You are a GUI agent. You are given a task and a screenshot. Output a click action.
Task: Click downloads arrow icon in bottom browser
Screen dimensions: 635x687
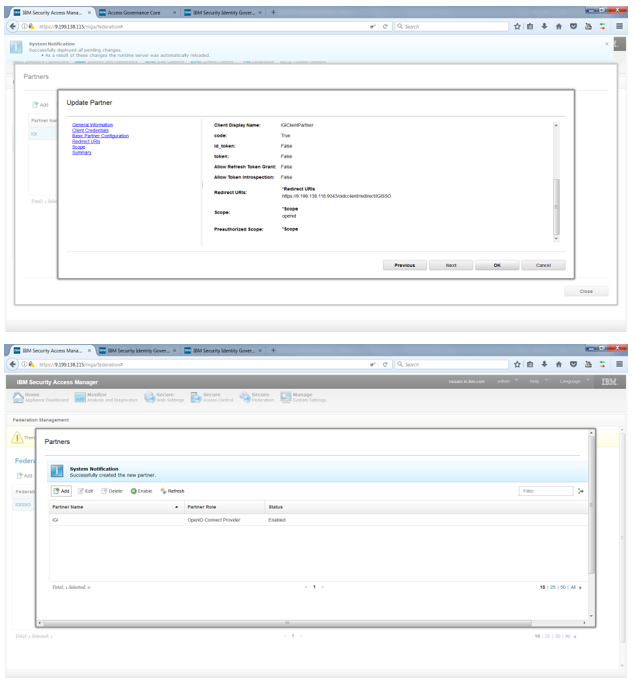click(x=544, y=364)
